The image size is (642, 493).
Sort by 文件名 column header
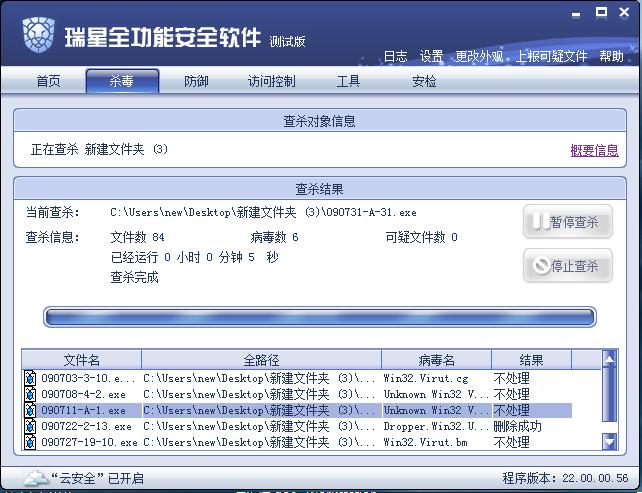tap(81, 360)
